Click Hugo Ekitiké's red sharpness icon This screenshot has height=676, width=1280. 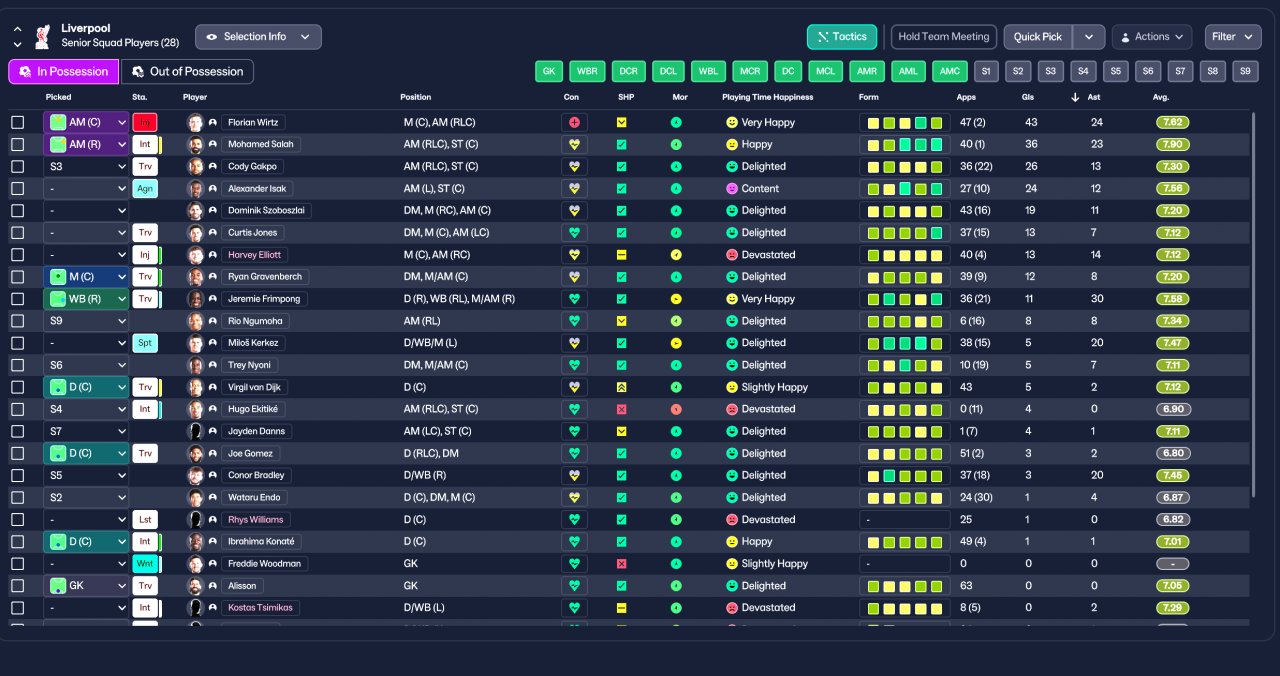(x=621, y=409)
